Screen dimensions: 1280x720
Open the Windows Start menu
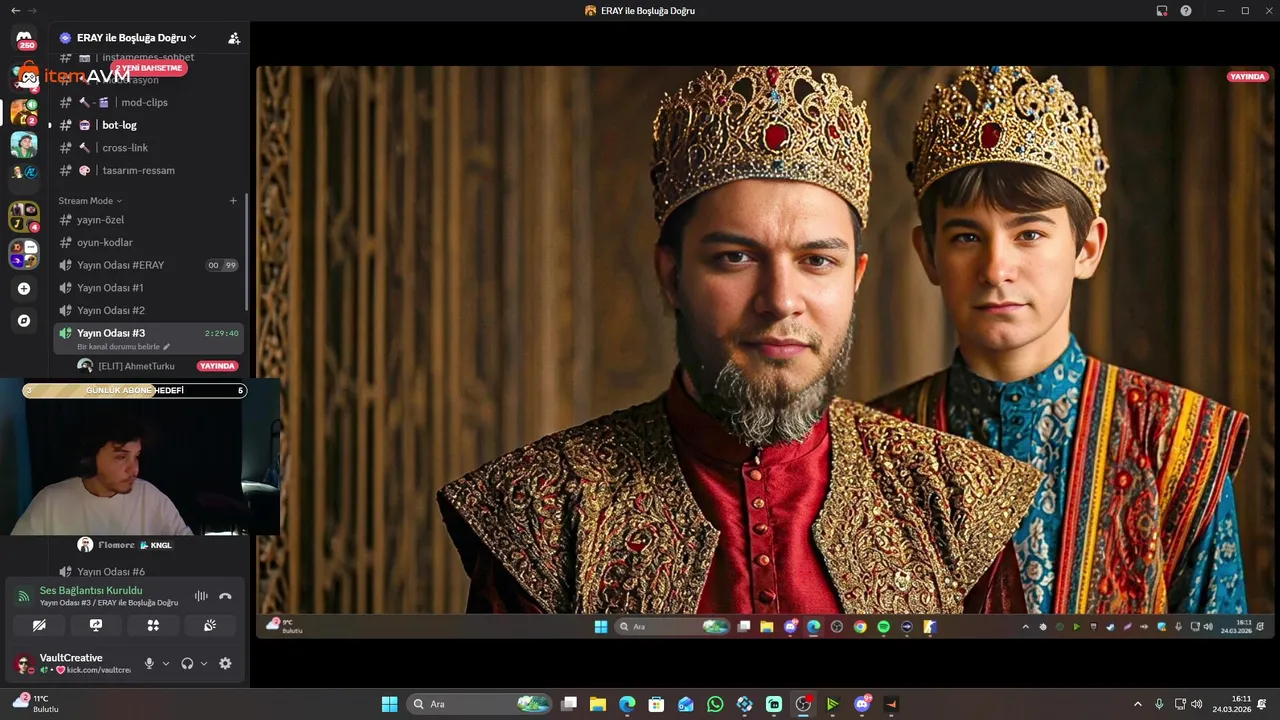pos(390,704)
